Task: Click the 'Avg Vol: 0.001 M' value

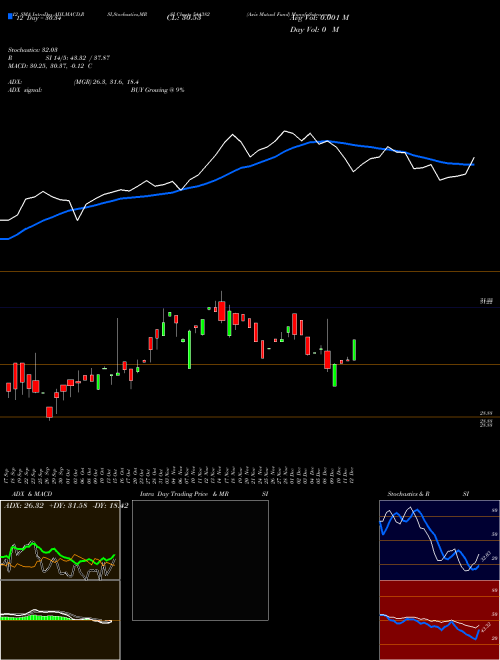Action: [319, 18]
